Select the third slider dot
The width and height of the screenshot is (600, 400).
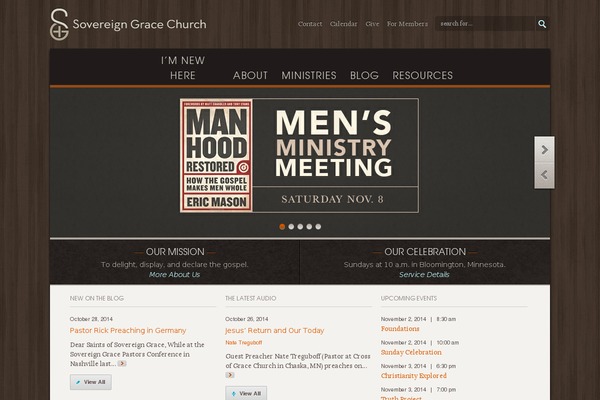click(300, 227)
